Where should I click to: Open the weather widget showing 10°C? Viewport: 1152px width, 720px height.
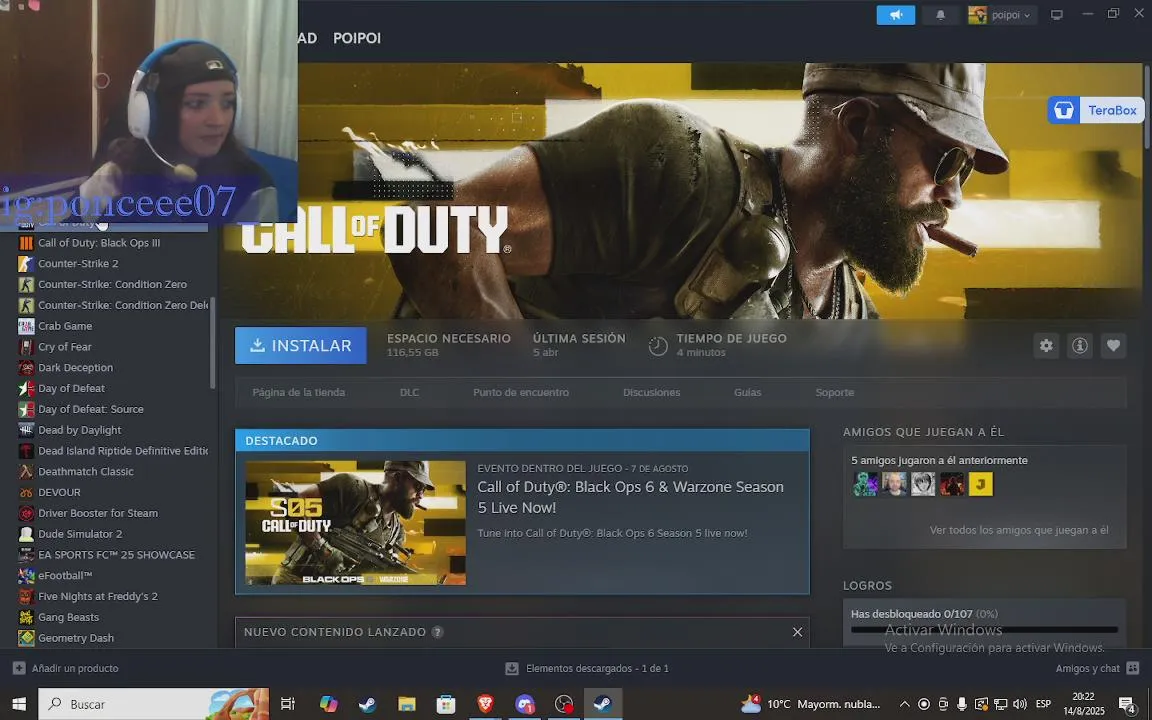click(810, 704)
